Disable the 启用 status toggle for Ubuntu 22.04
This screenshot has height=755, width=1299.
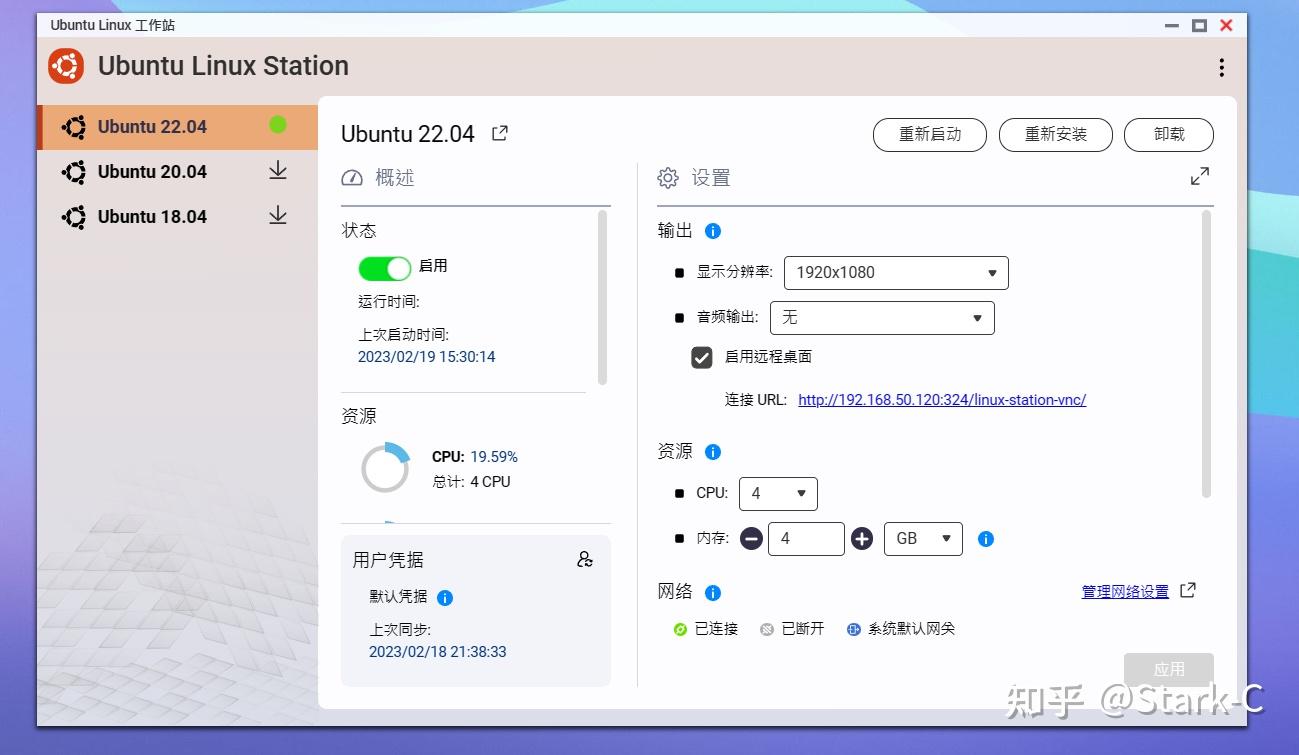point(384,266)
